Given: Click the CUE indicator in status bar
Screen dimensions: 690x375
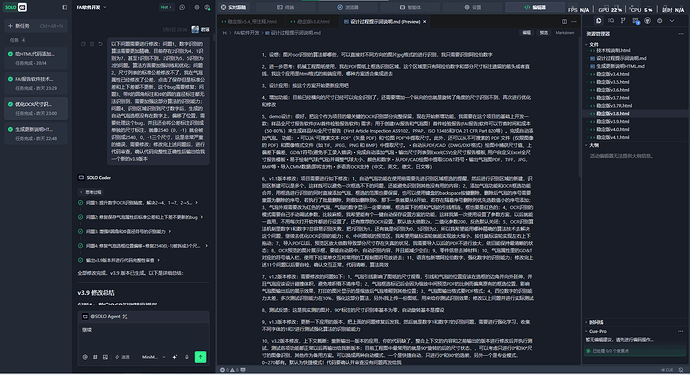Looking at the screenshot, I should 667,370.
